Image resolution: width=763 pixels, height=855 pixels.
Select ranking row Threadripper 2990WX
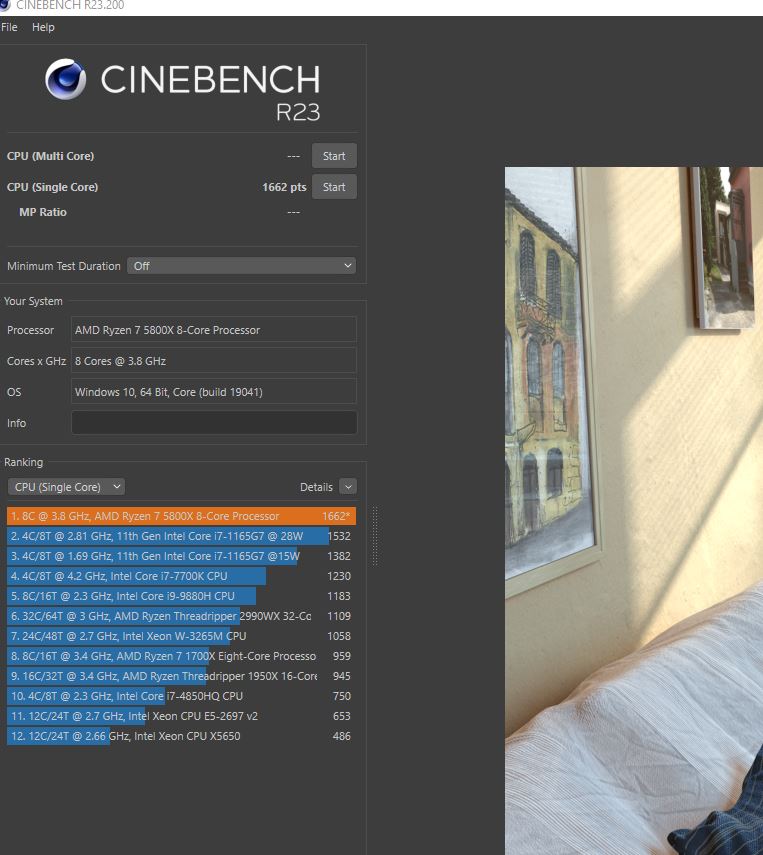click(x=181, y=616)
